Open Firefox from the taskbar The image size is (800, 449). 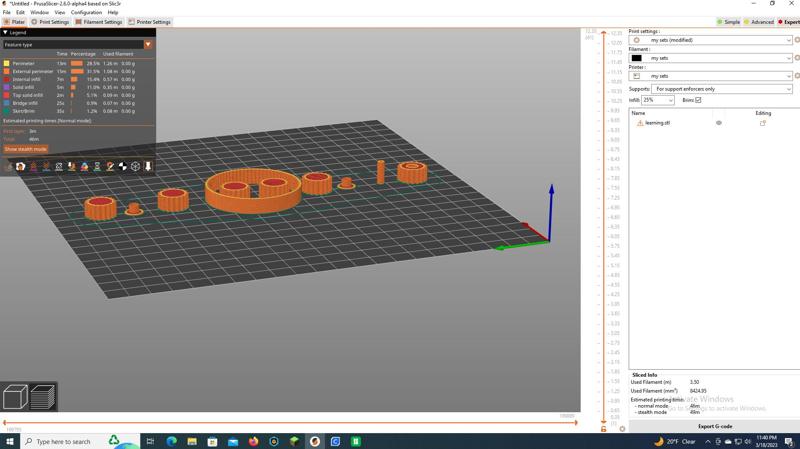253,441
